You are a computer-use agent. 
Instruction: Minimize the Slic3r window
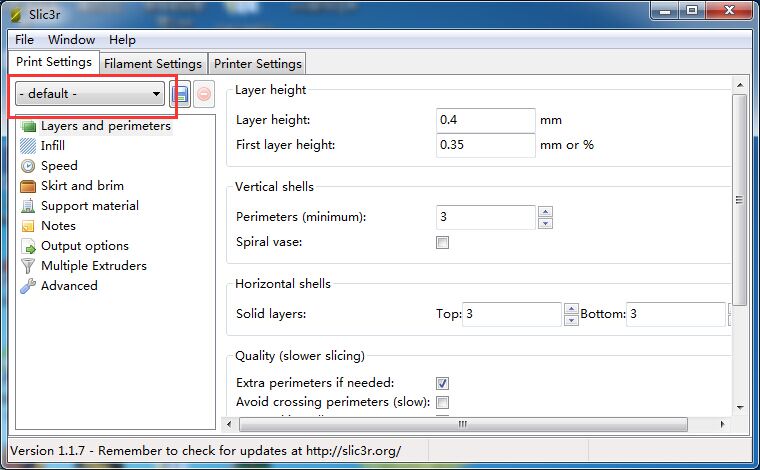(665, 11)
